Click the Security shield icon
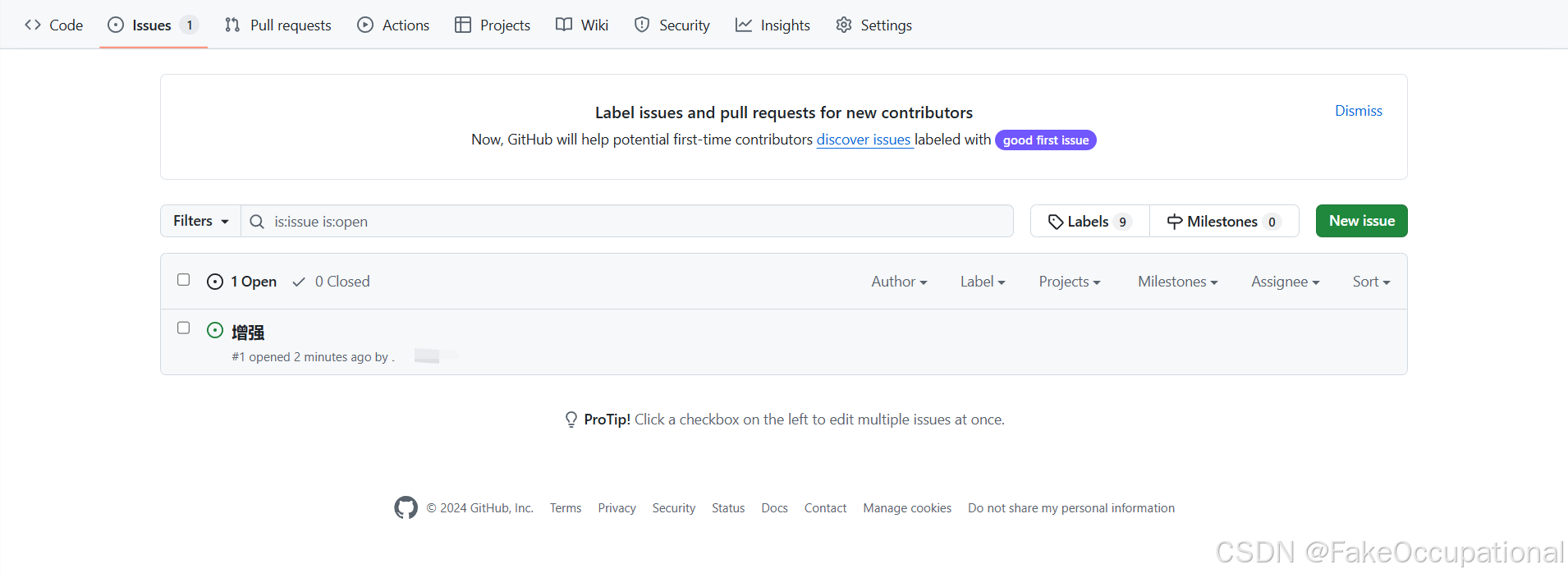 [x=642, y=25]
